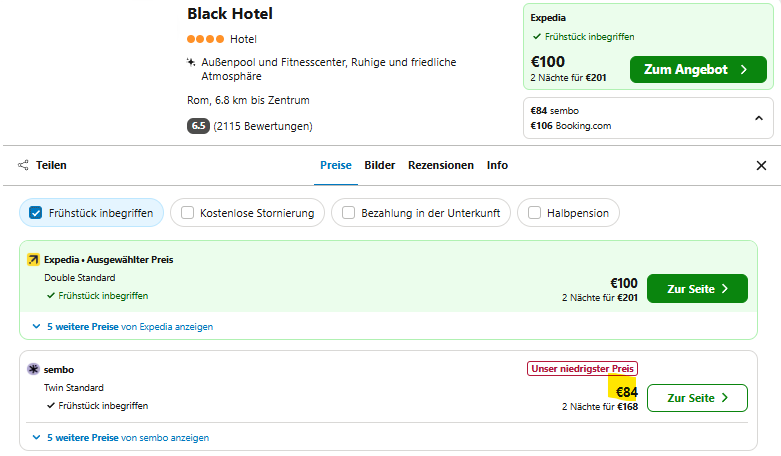This screenshot has height=456, width=781.
Task: Click Zur Seite for Expedia offer
Action: 697,289
